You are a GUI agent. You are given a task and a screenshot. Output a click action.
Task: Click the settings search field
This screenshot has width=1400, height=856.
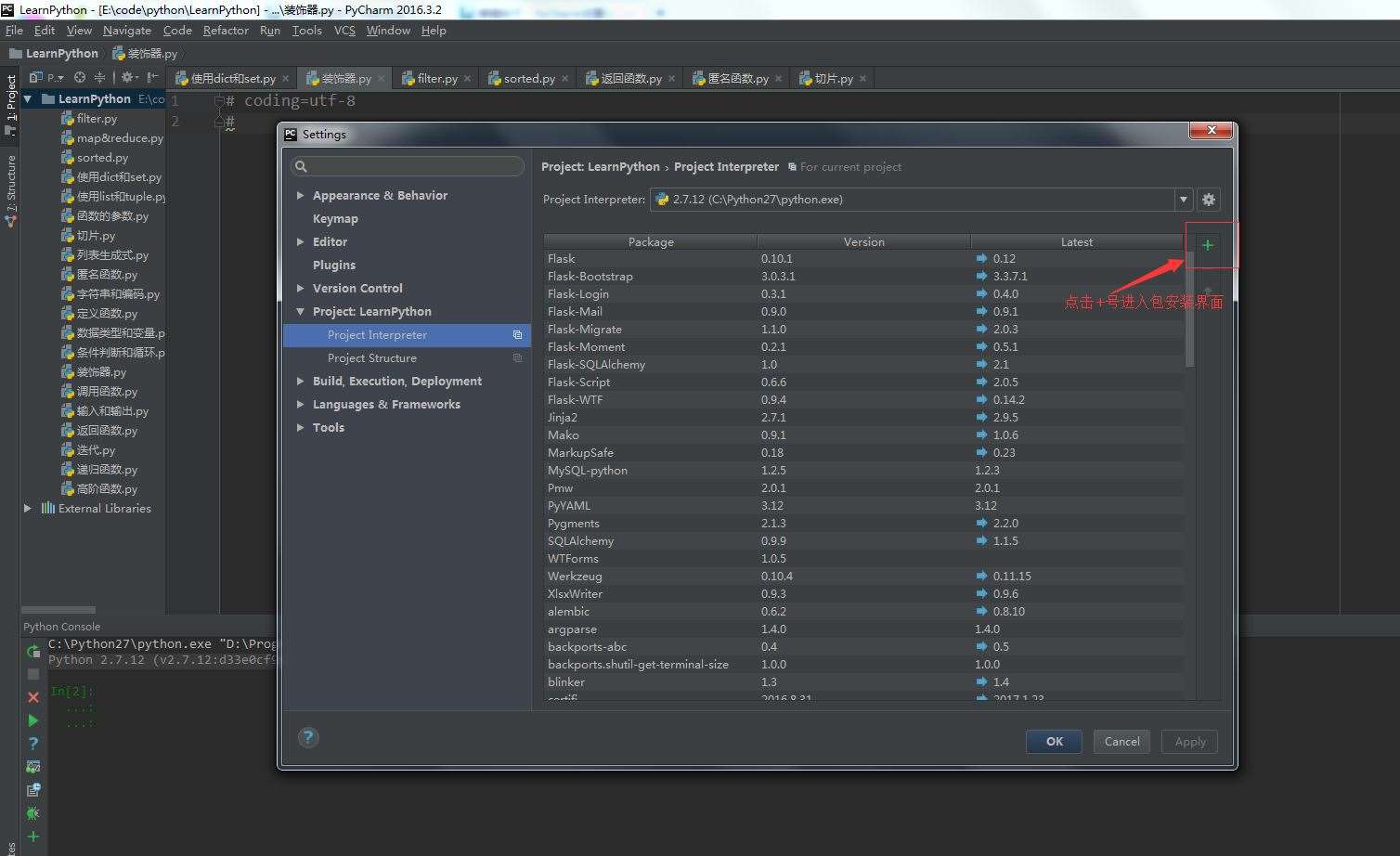tap(408, 166)
